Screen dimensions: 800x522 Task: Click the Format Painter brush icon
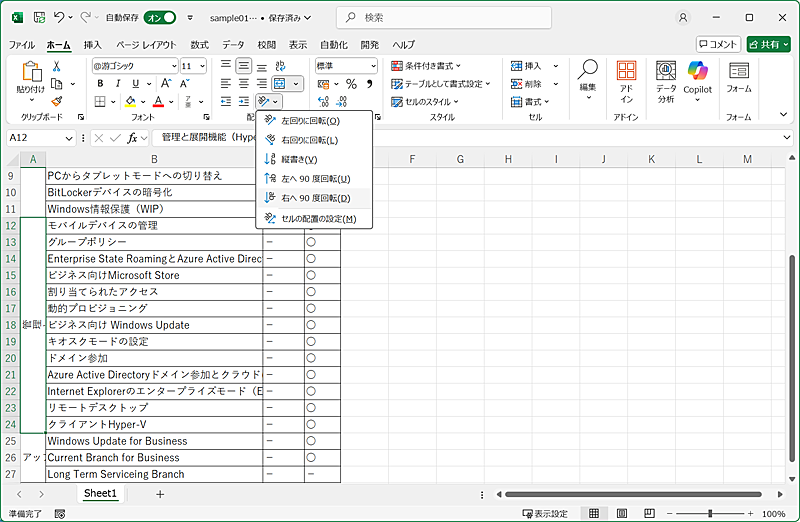(57, 101)
